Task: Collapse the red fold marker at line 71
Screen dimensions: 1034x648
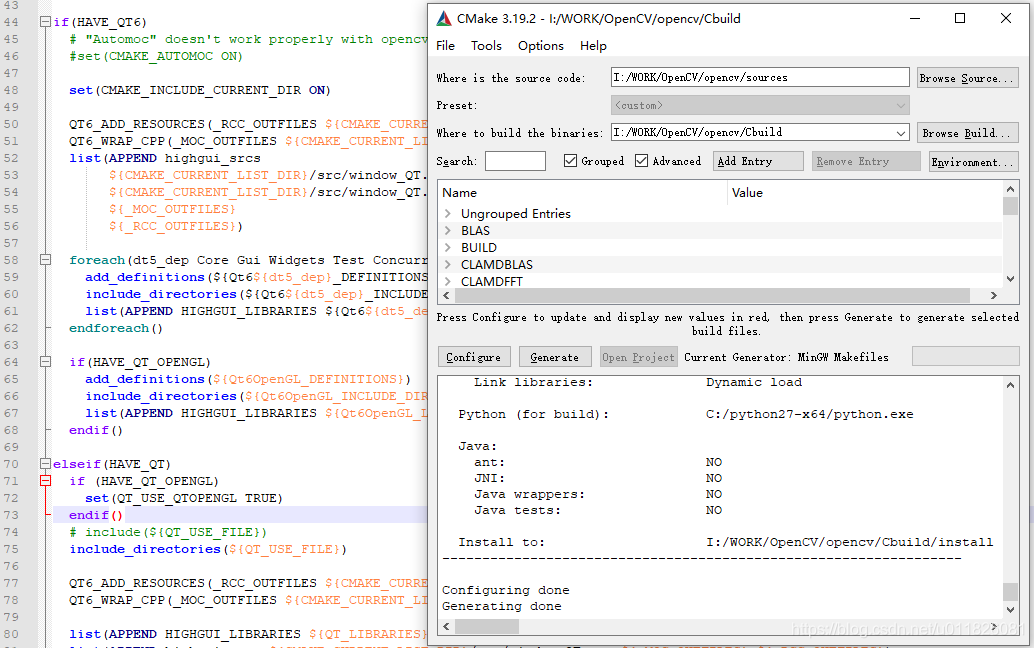Action: tap(46, 481)
